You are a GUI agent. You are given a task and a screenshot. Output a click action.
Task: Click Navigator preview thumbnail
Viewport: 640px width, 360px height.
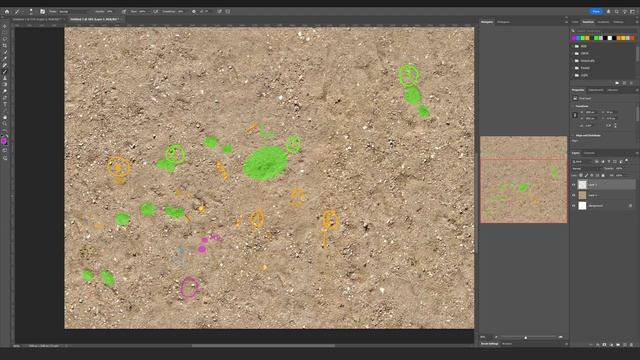click(x=524, y=180)
